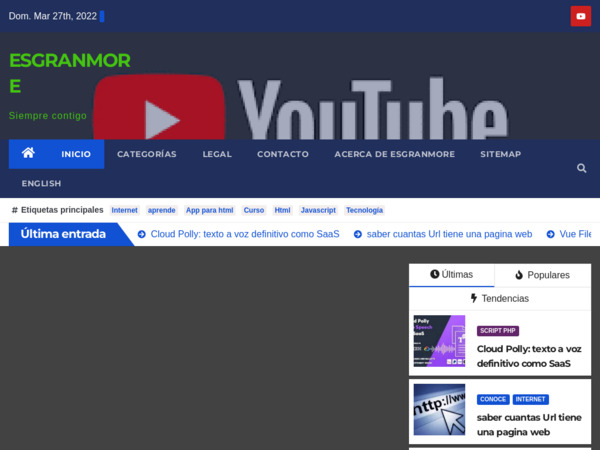The image size is (600, 450).
Task: Select the Tendencias tab
Action: pyautogui.click(x=500, y=298)
